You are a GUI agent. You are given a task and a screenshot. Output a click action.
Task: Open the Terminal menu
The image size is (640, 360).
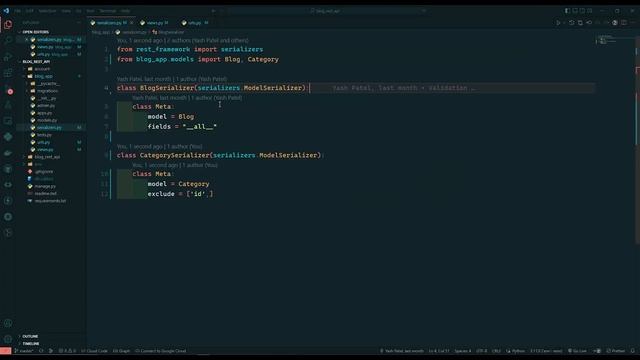(108, 11)
